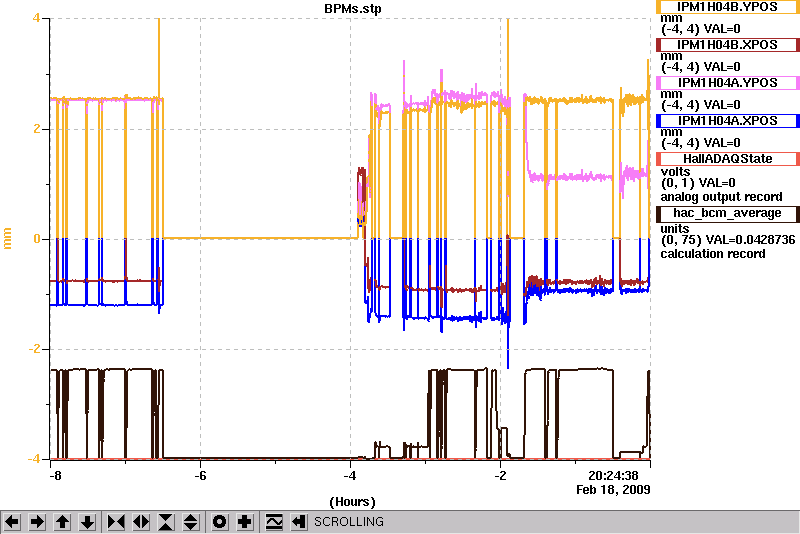
Task: Click the 'volts' unit label
Action: click(675, 172)
